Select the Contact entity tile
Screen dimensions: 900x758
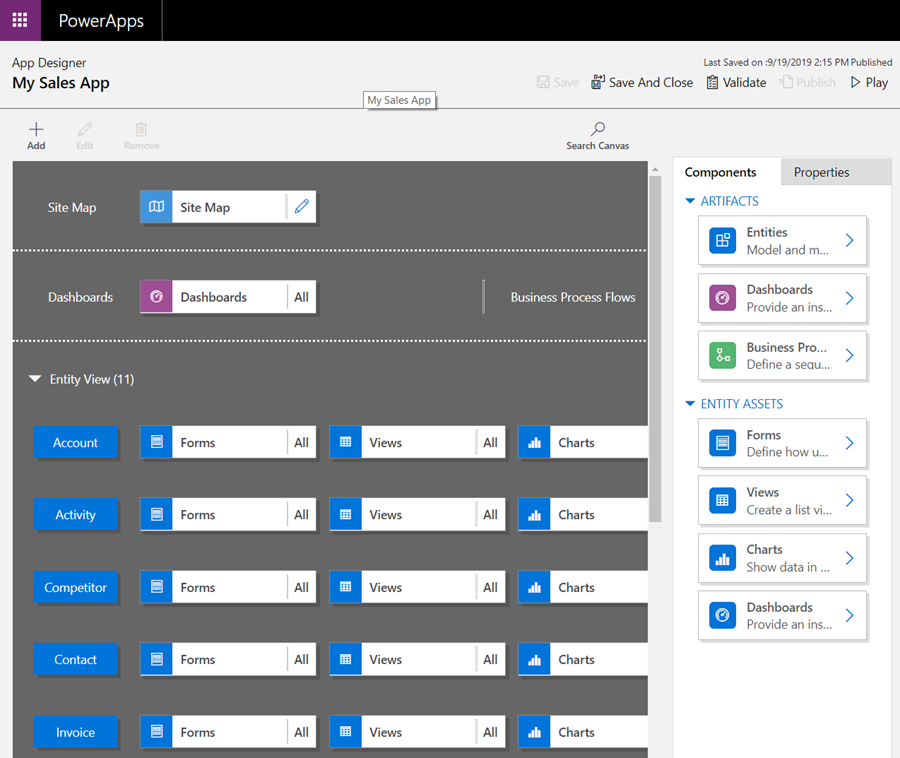pyautogui.click(x=75, y=659)
